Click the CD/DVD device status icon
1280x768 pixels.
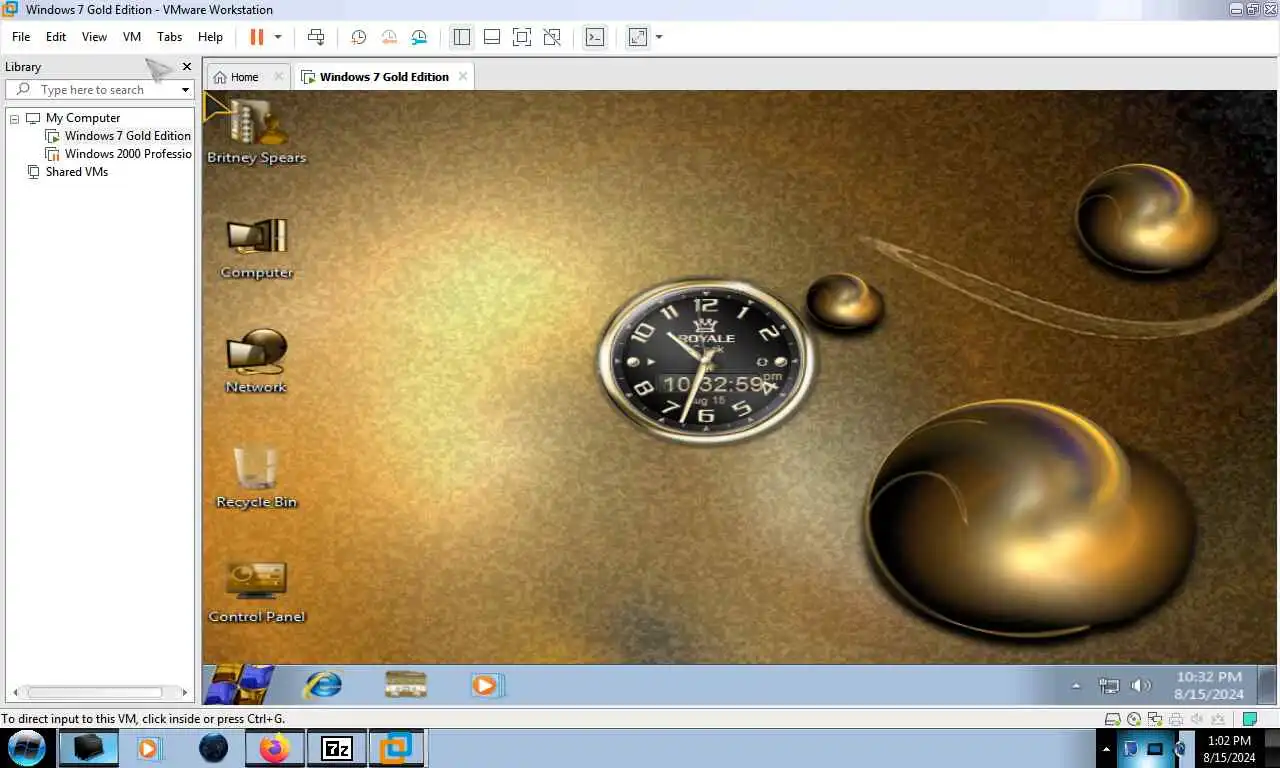[x=1134, y=719]
